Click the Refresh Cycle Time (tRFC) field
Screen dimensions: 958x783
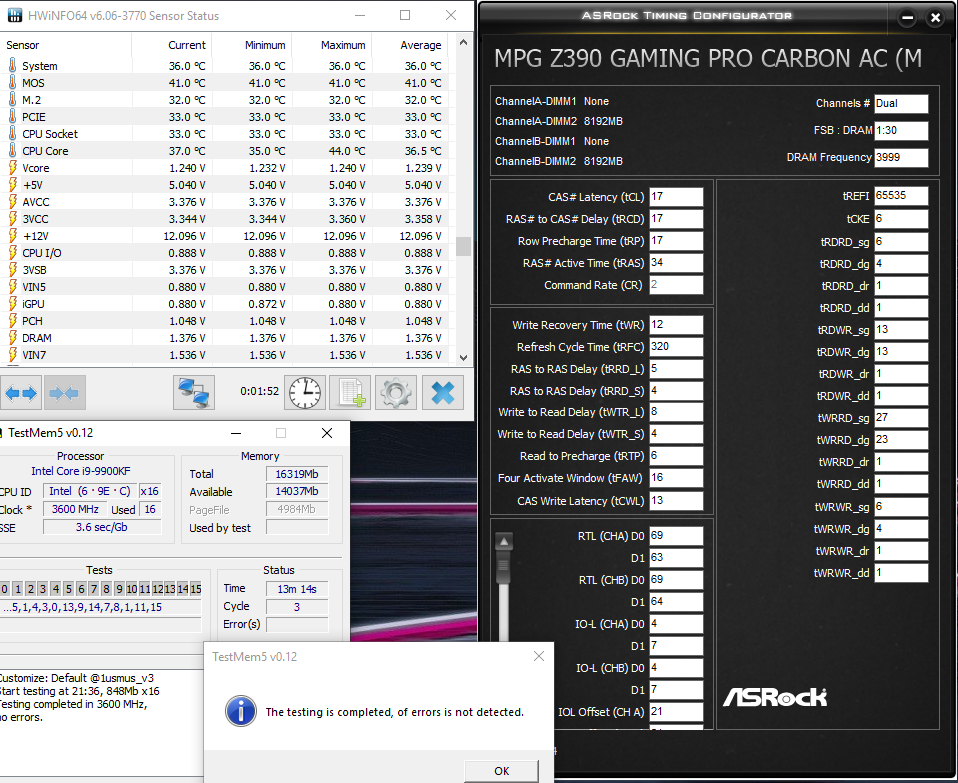(676, 347)
